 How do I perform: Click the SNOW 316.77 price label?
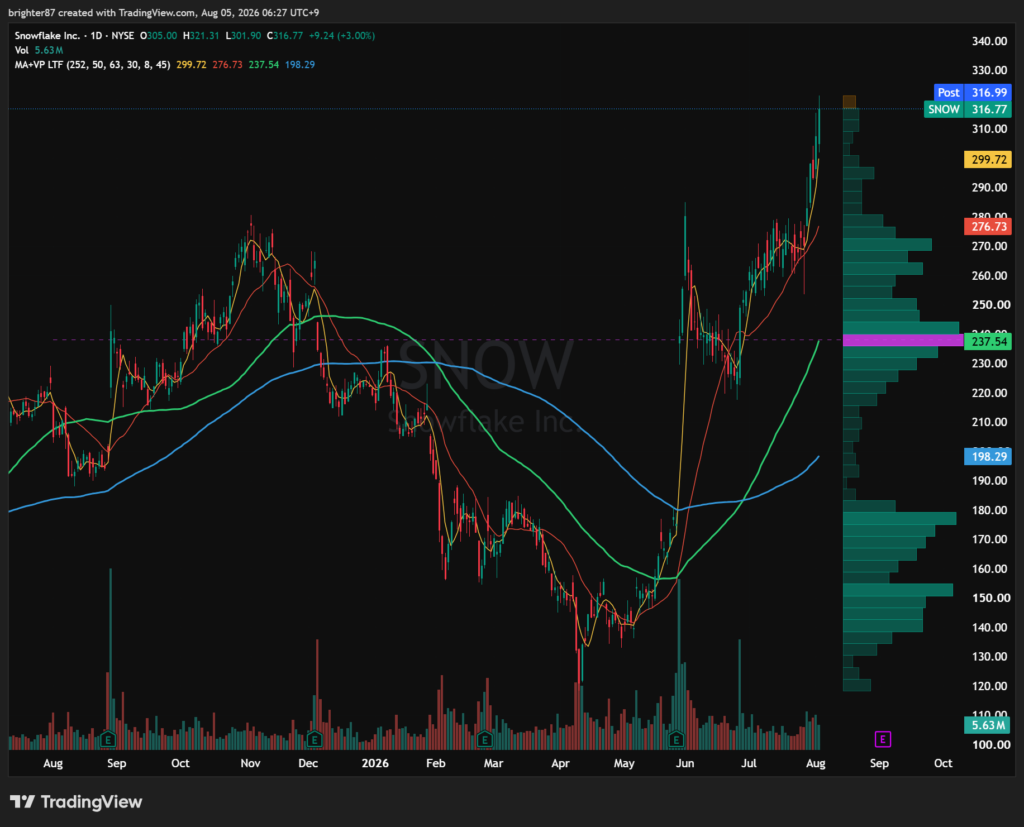tap(968, 109)
